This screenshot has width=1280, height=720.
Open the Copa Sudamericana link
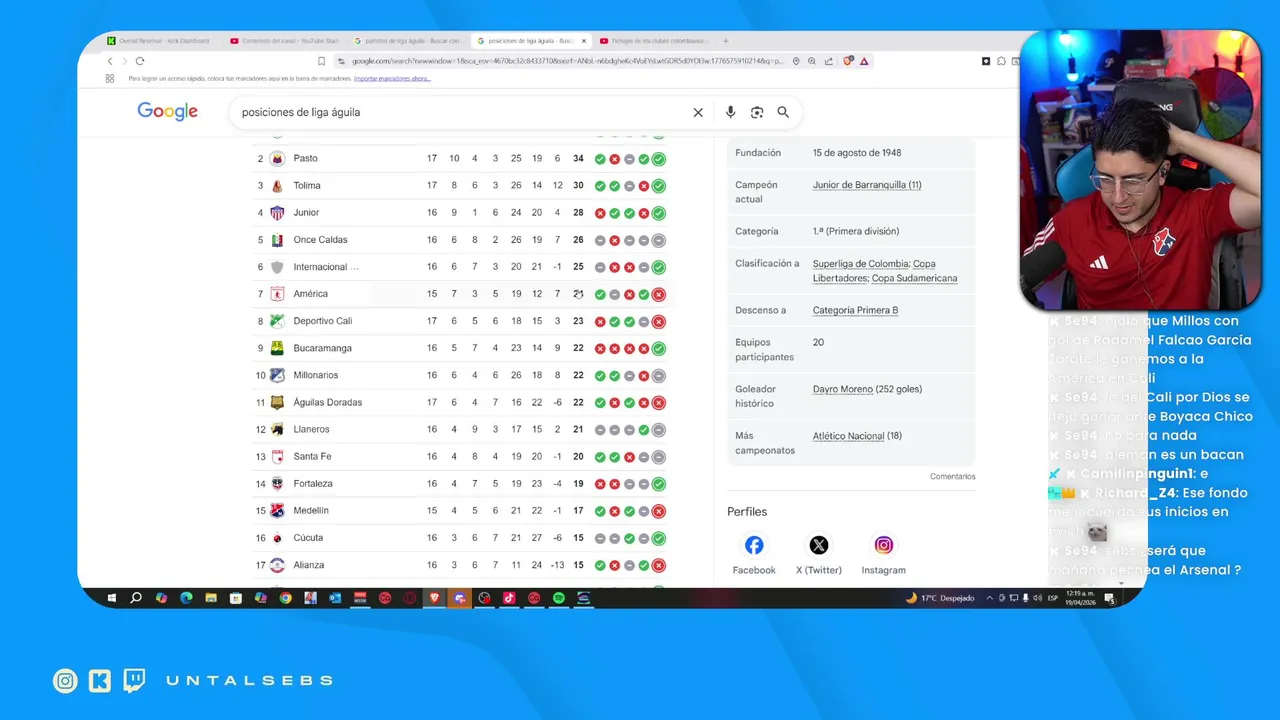coord(914,278)
